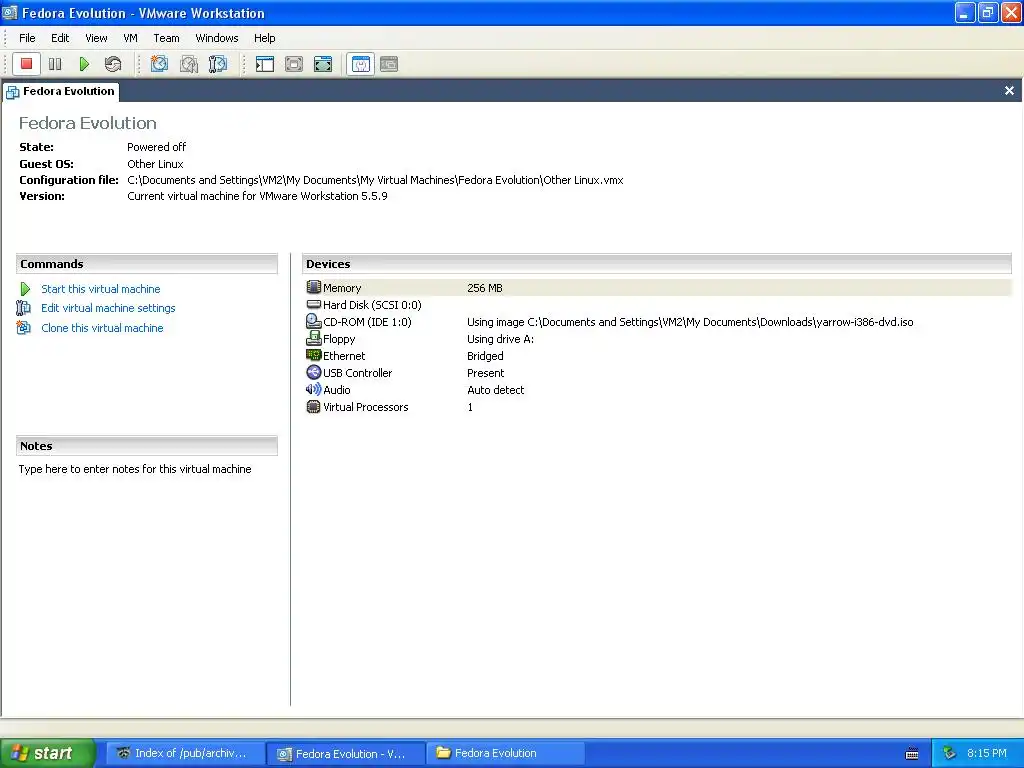Click the Virtual Processors device icon
This screenshot has height=768, width=1024.
pyautogui.click(x=313, y=406)
